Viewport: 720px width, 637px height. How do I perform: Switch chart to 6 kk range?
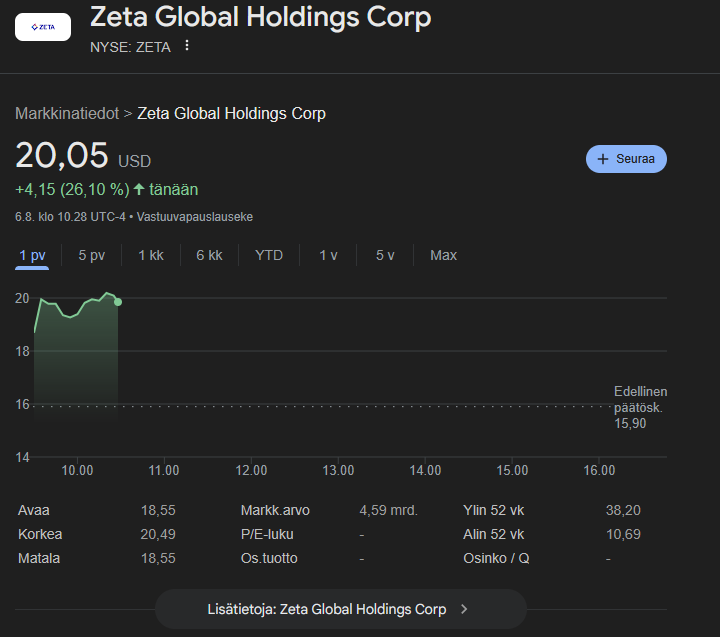[209, 255]
